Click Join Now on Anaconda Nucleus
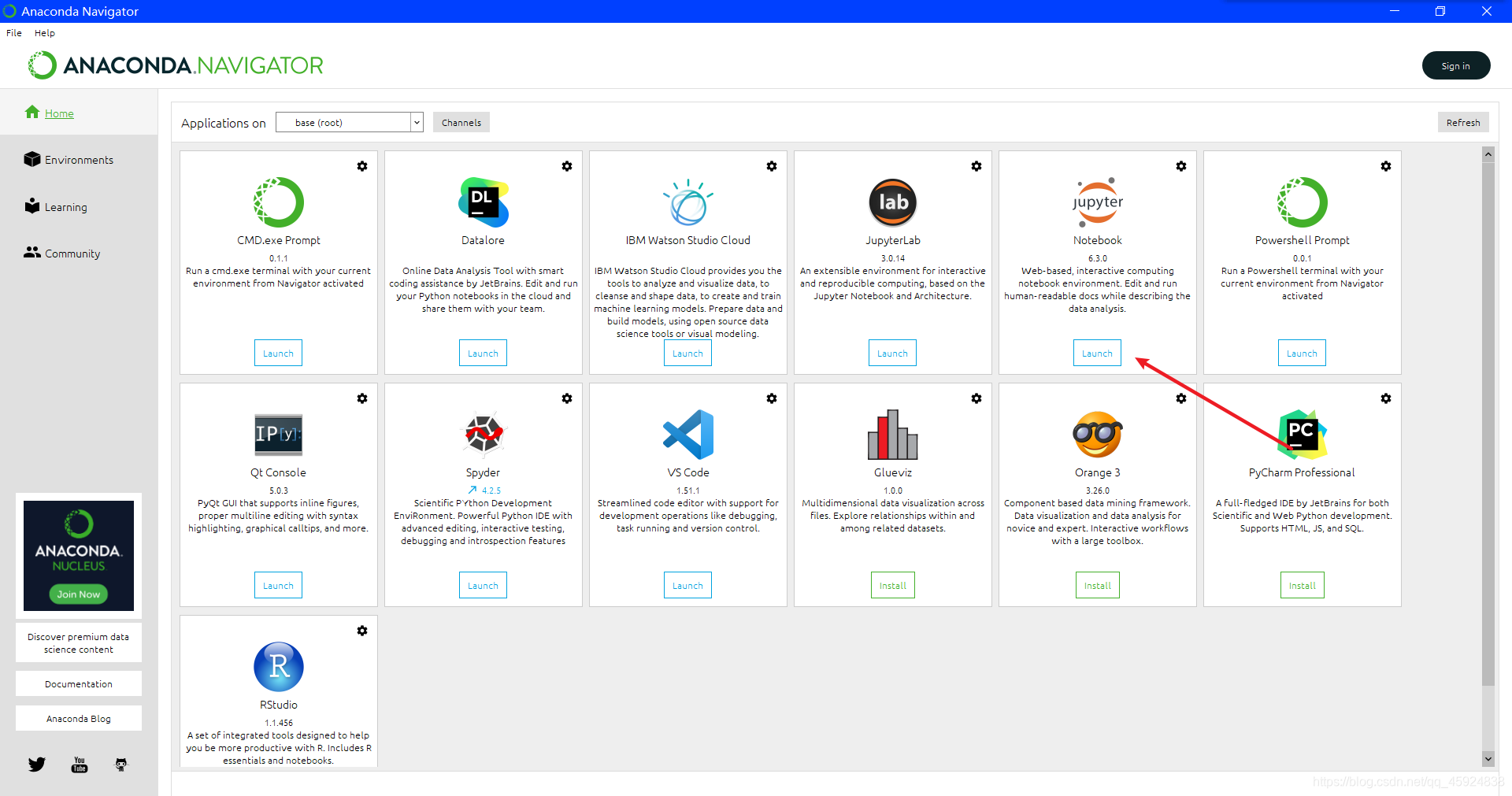Screen dimensions: 1512x796 pos(79,594)
